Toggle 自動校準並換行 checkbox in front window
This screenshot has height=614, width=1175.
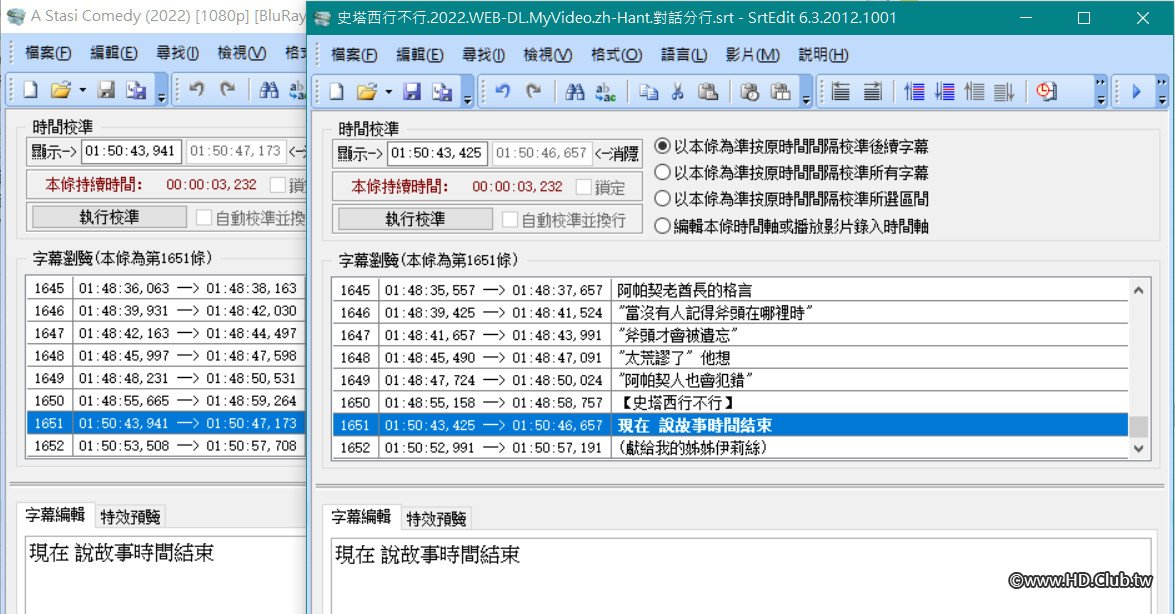(510, 220)
